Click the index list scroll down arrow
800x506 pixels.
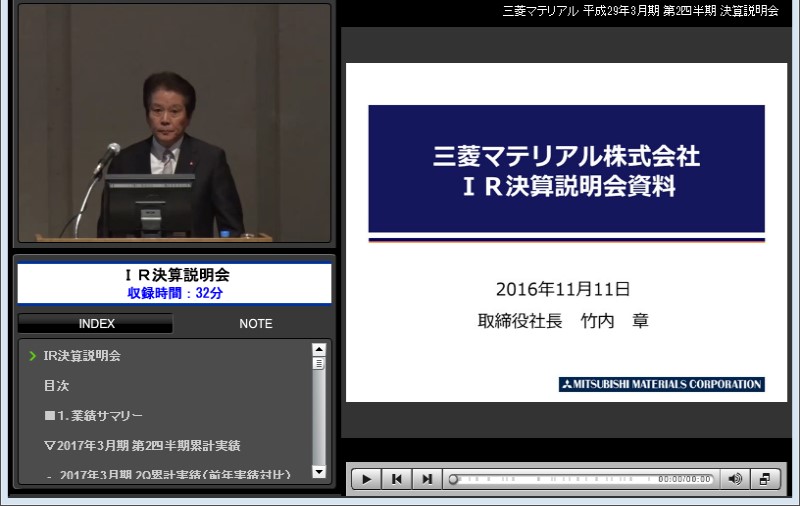[319, 471]
